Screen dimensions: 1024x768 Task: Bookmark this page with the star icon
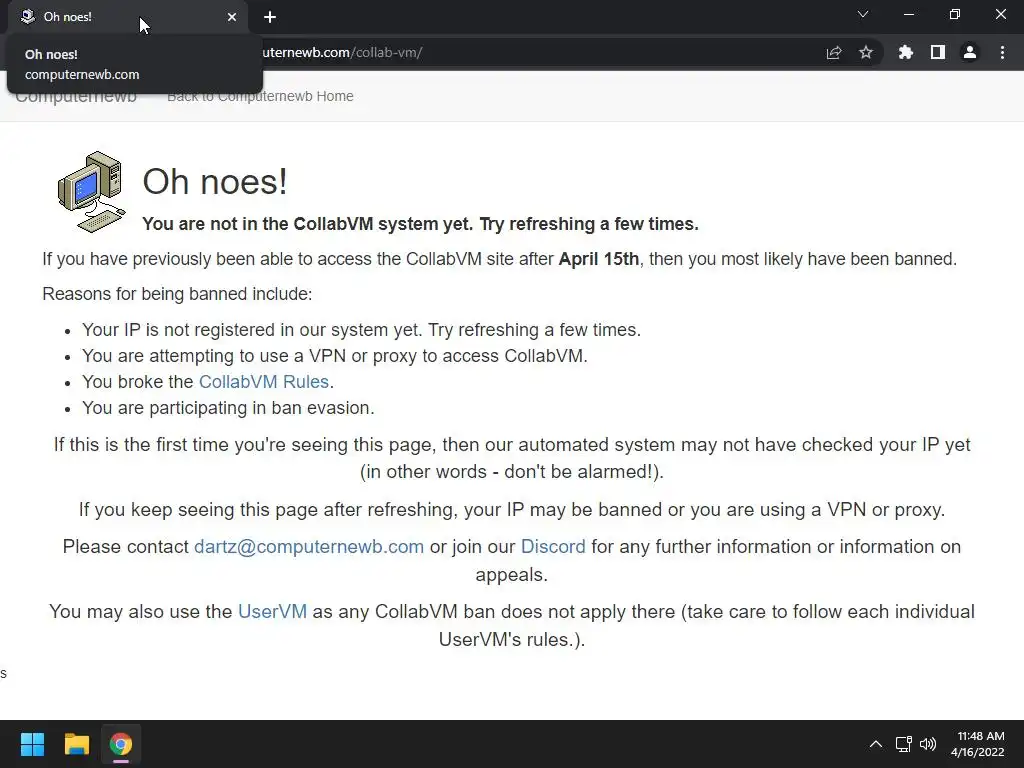coord(866,52)
